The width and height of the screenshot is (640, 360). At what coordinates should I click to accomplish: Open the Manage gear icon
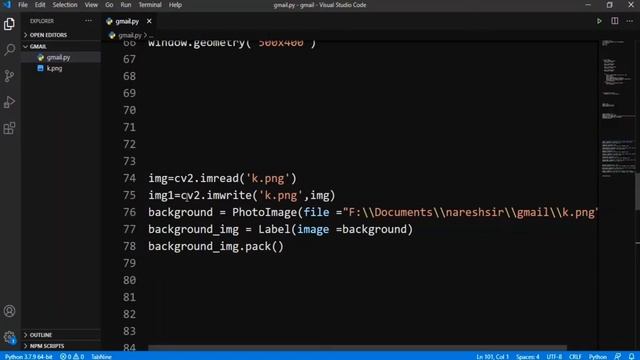point(9,337)
